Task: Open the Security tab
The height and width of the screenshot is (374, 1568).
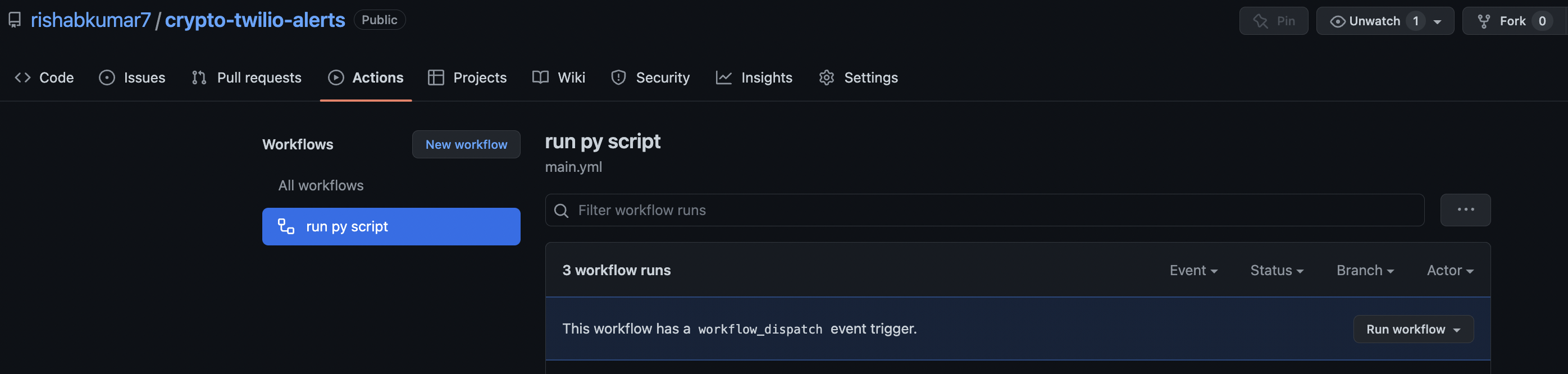Action: coord(651,77)
